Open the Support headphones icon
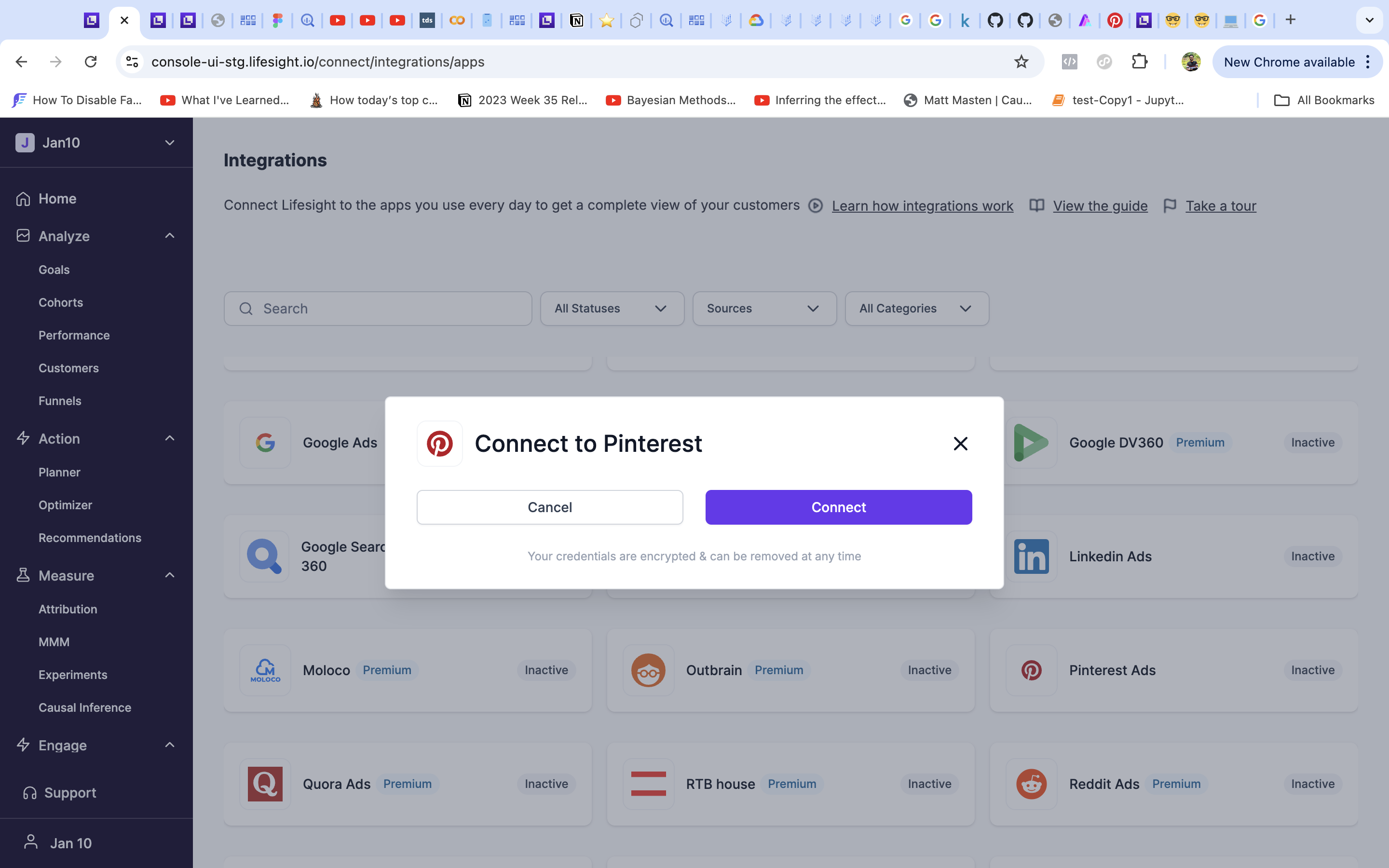1389x868 pixels. 29,793
